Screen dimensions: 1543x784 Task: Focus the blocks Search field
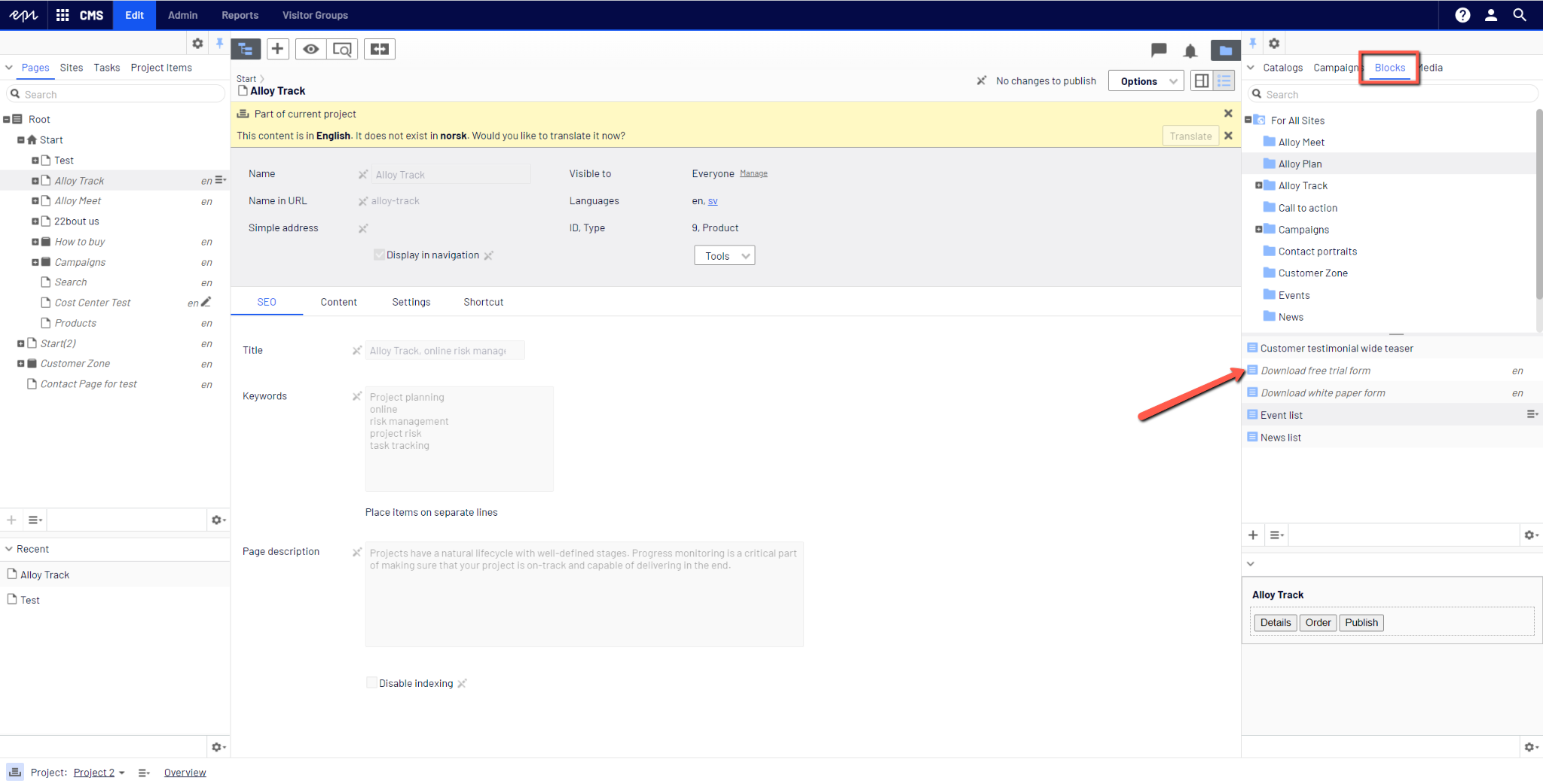1393,94
